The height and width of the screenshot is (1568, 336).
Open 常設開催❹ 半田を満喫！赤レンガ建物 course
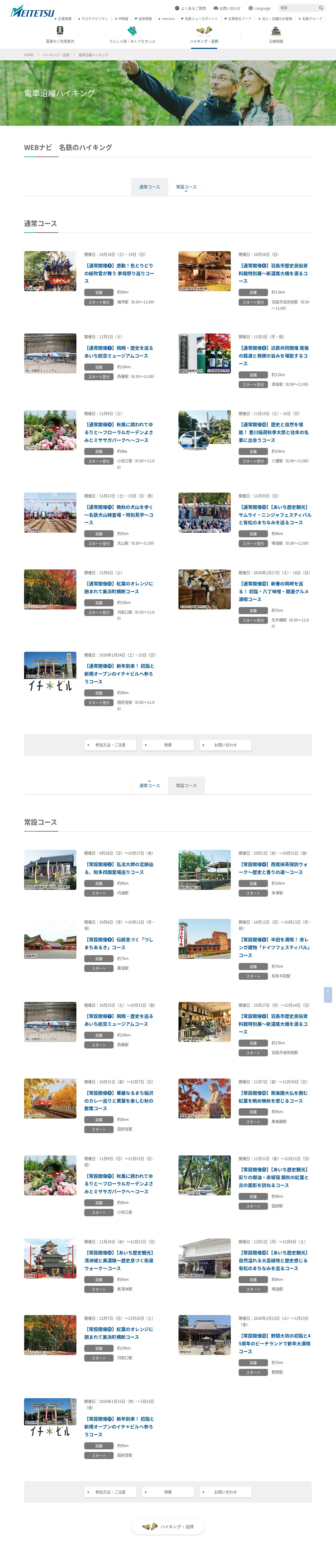click(x=275, y=947)
